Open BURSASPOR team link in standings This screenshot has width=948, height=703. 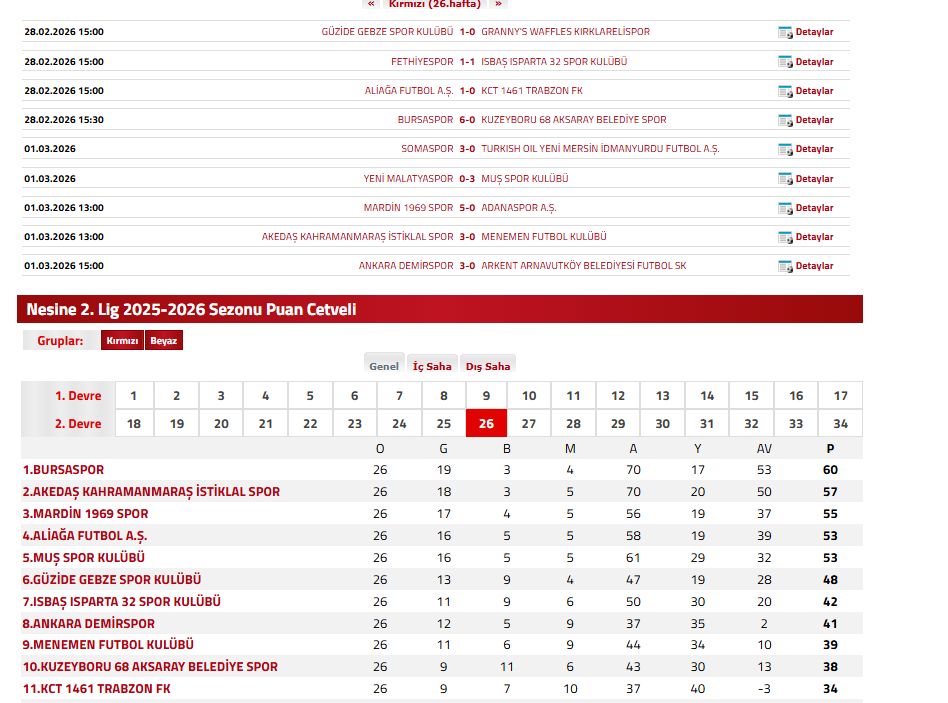(x=63, y=470)
